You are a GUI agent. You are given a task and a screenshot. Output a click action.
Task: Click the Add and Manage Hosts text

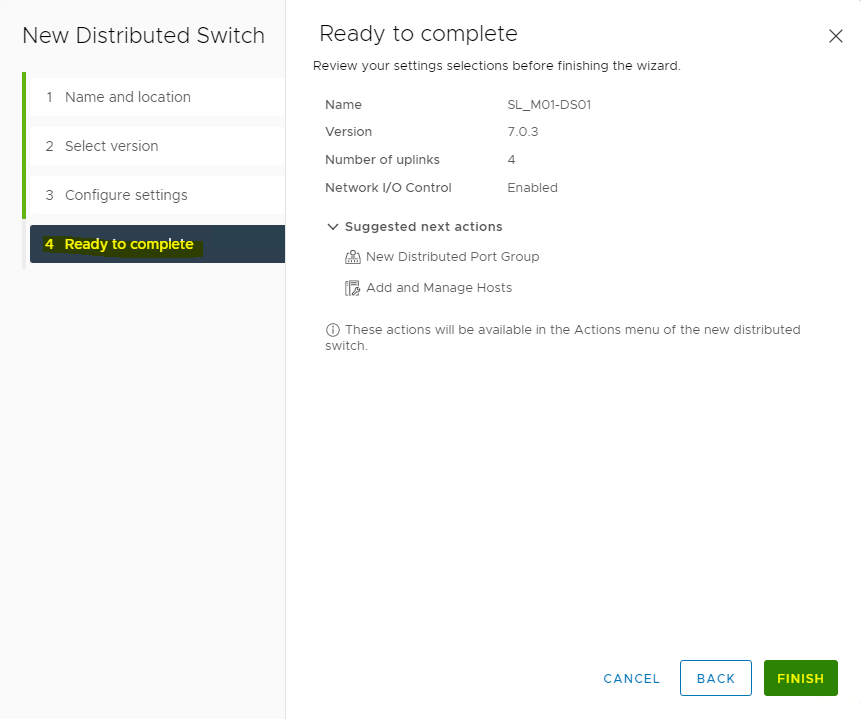pos(439,287)
